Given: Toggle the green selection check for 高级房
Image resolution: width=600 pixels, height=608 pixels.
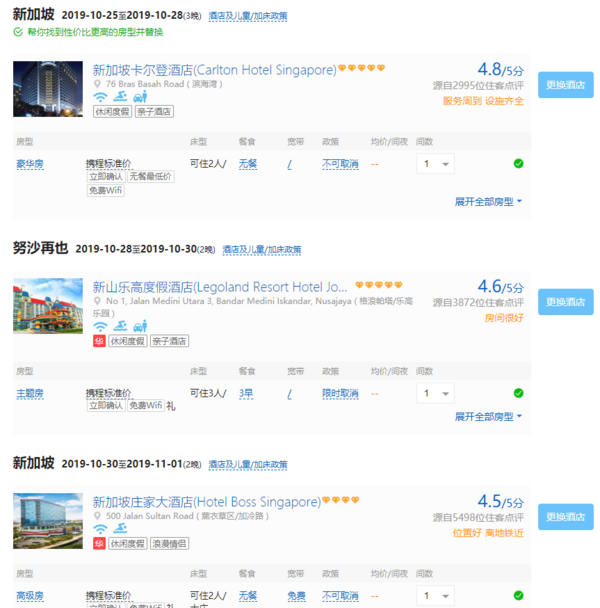Looking at the screenshot, I should tap(518, 596).
